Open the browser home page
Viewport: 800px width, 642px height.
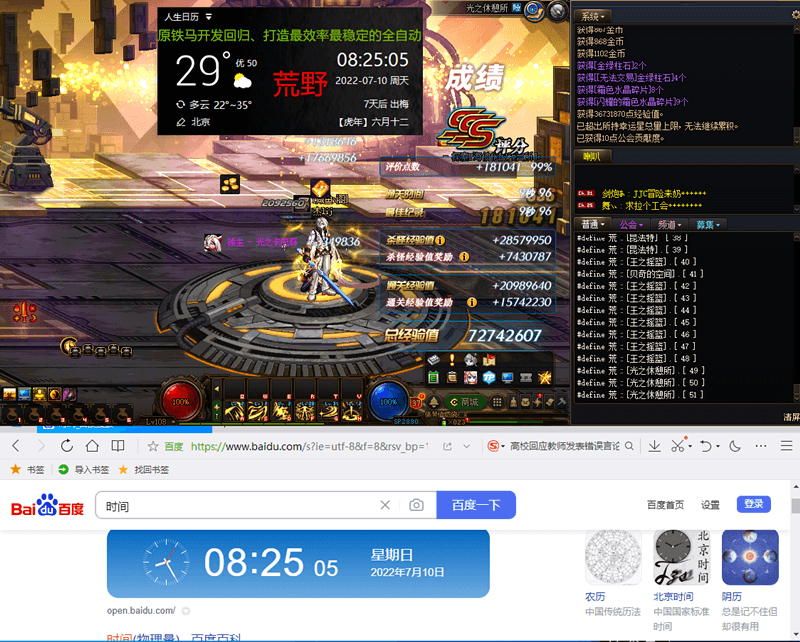tap(92, 446)
